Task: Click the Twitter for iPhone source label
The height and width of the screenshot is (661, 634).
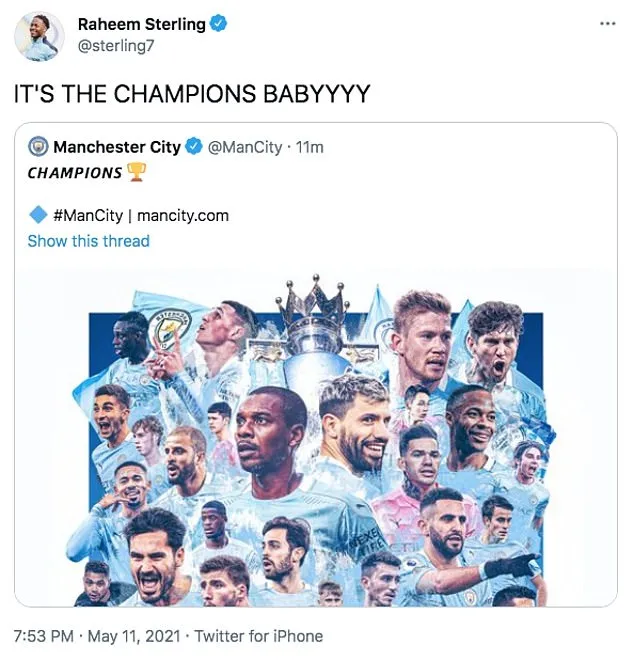Action: 258,636
